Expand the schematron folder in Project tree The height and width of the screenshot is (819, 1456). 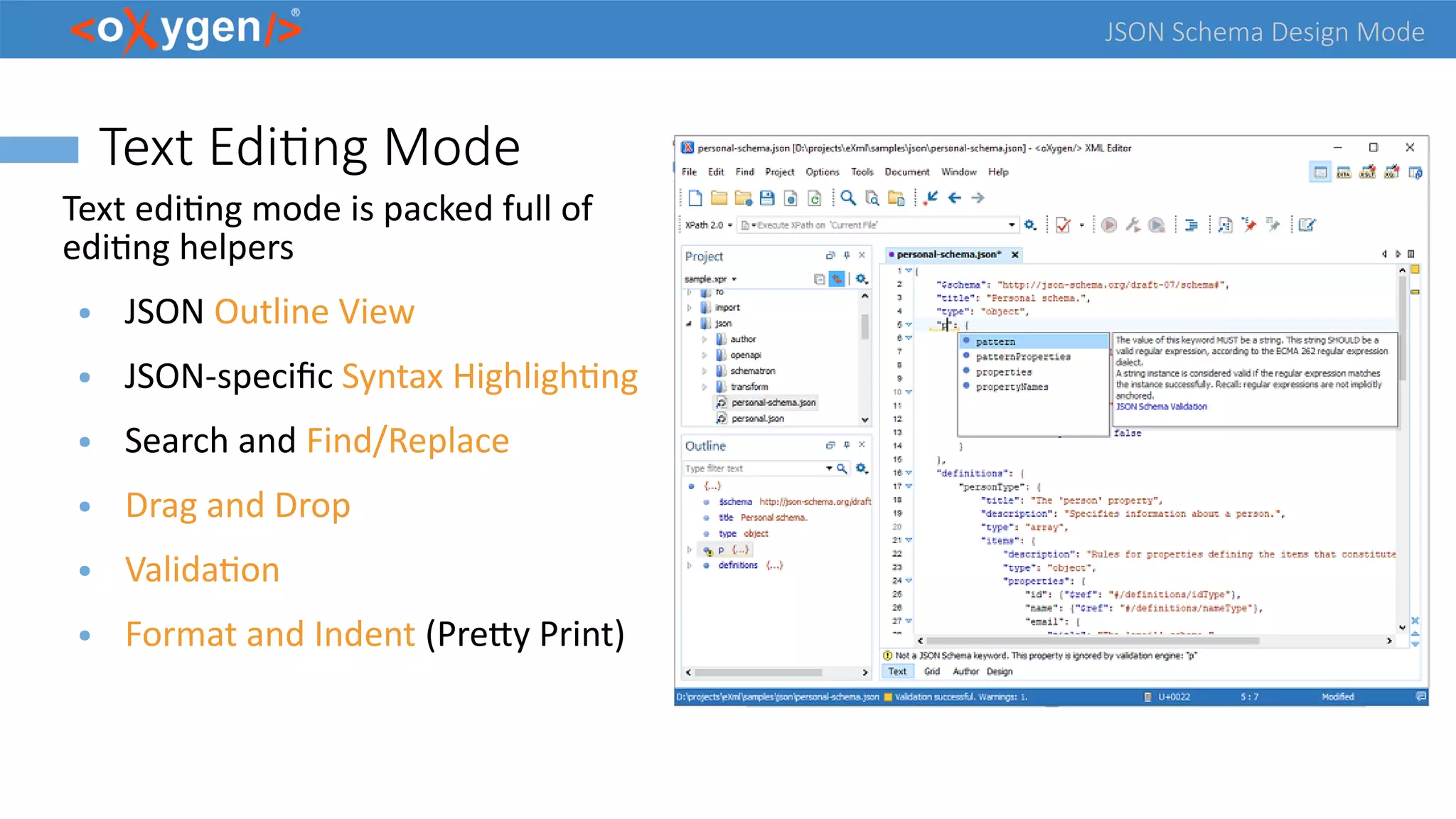pos(705,371)
